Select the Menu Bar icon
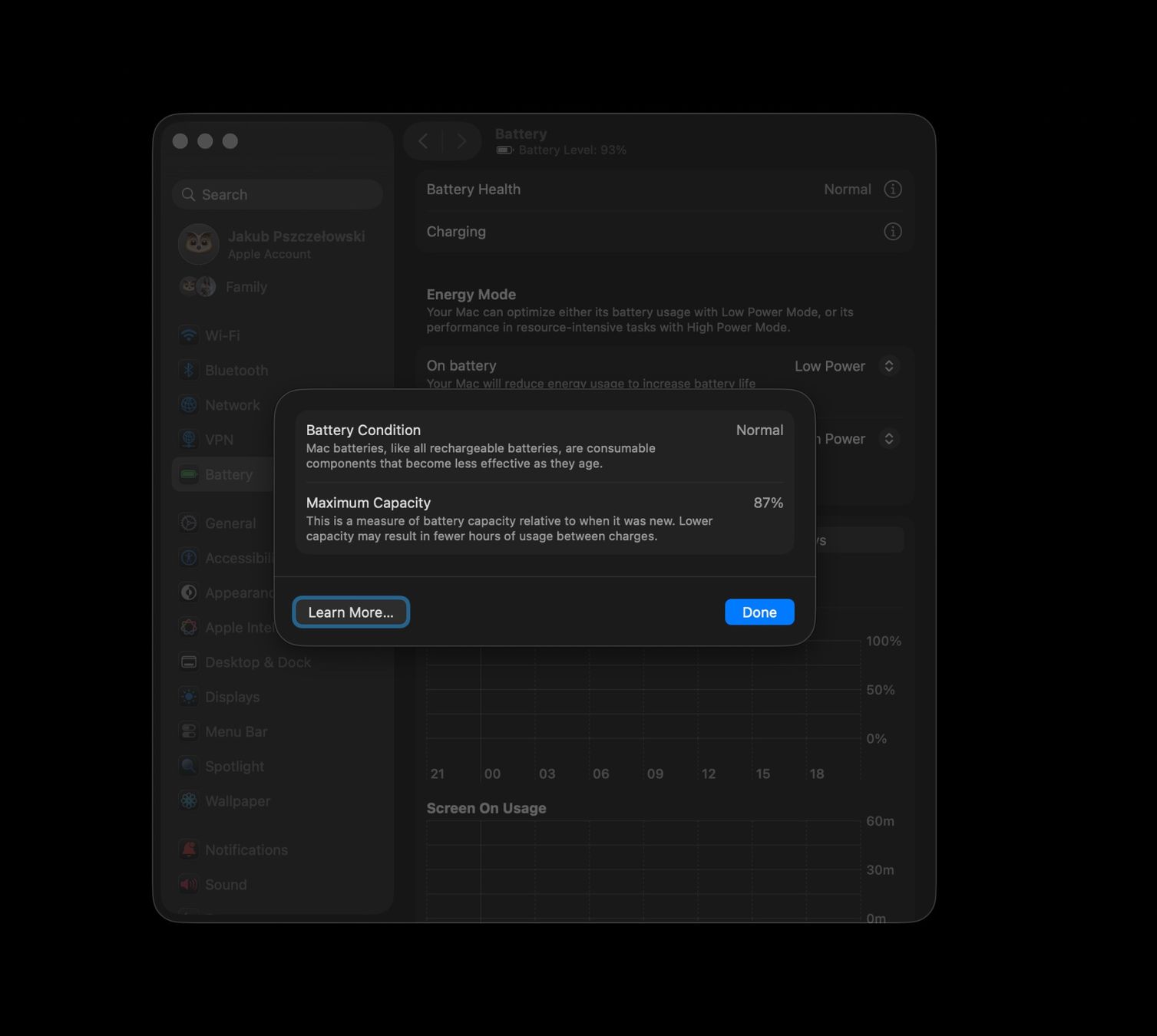The height and width of the screenshot is (1036, 1157). pyautogui.click(x=188, y=731)
